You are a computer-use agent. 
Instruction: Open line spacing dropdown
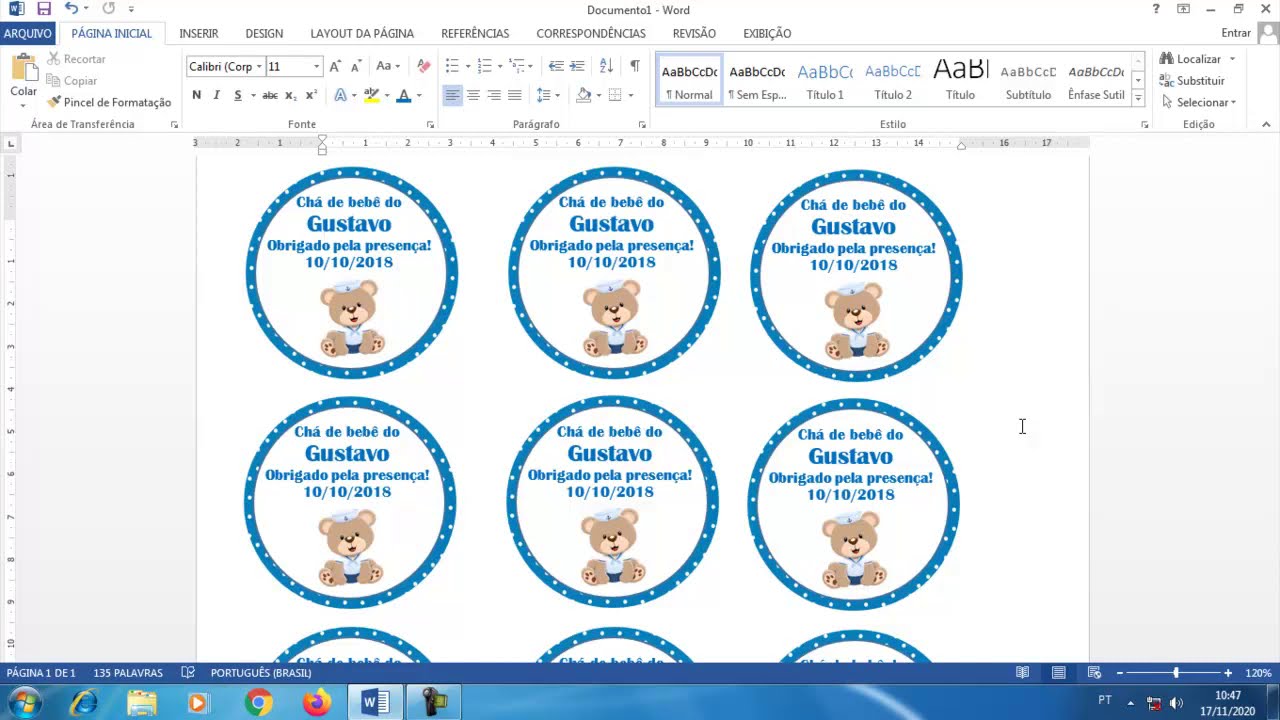pyautogui.click(x=547, y=95)
